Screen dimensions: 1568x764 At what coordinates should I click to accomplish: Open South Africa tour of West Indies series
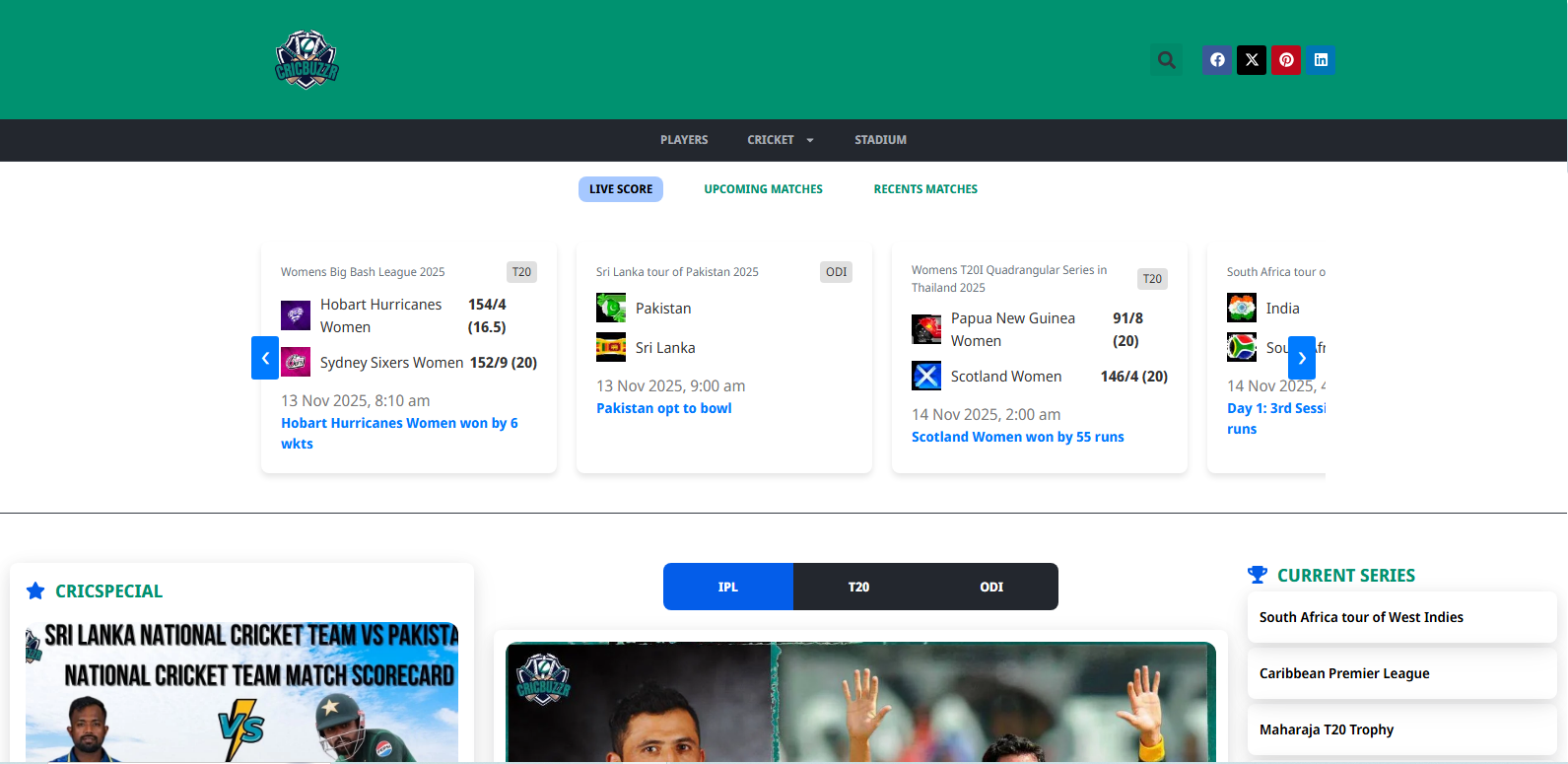(x=1401, y=617)
